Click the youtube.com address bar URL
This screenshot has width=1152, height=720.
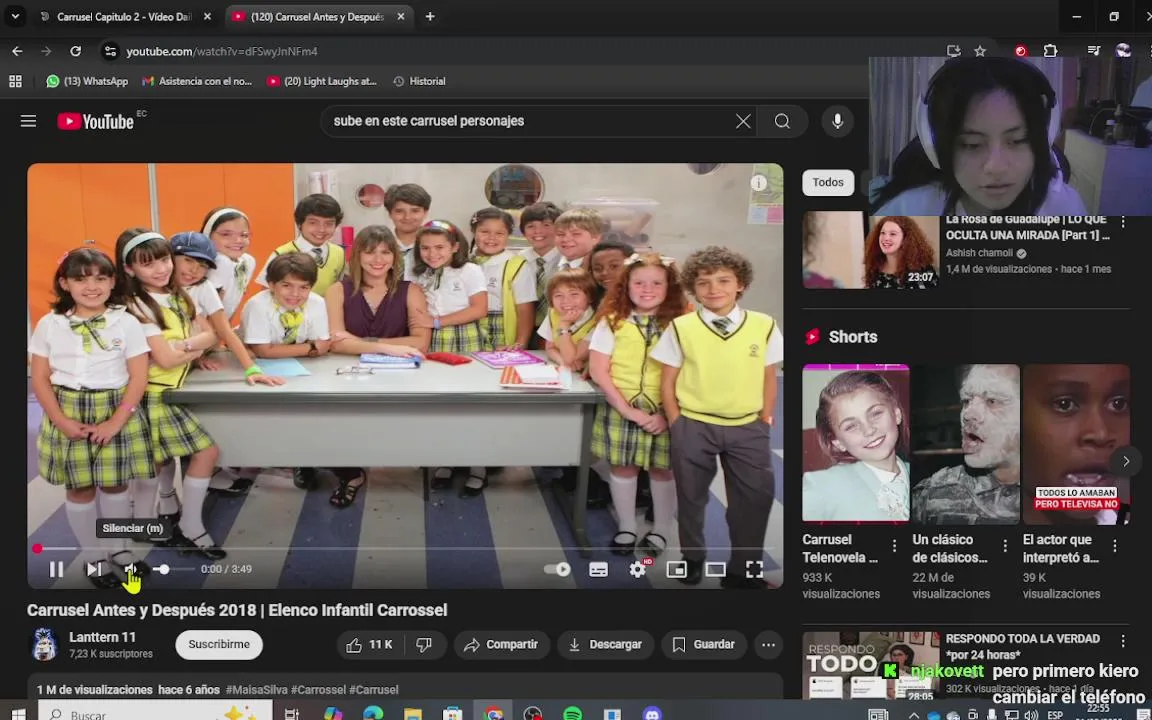click(222, 51)
